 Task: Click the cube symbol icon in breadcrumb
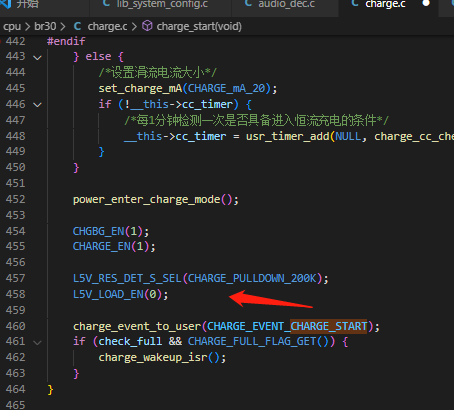click(x=147, y=26)
